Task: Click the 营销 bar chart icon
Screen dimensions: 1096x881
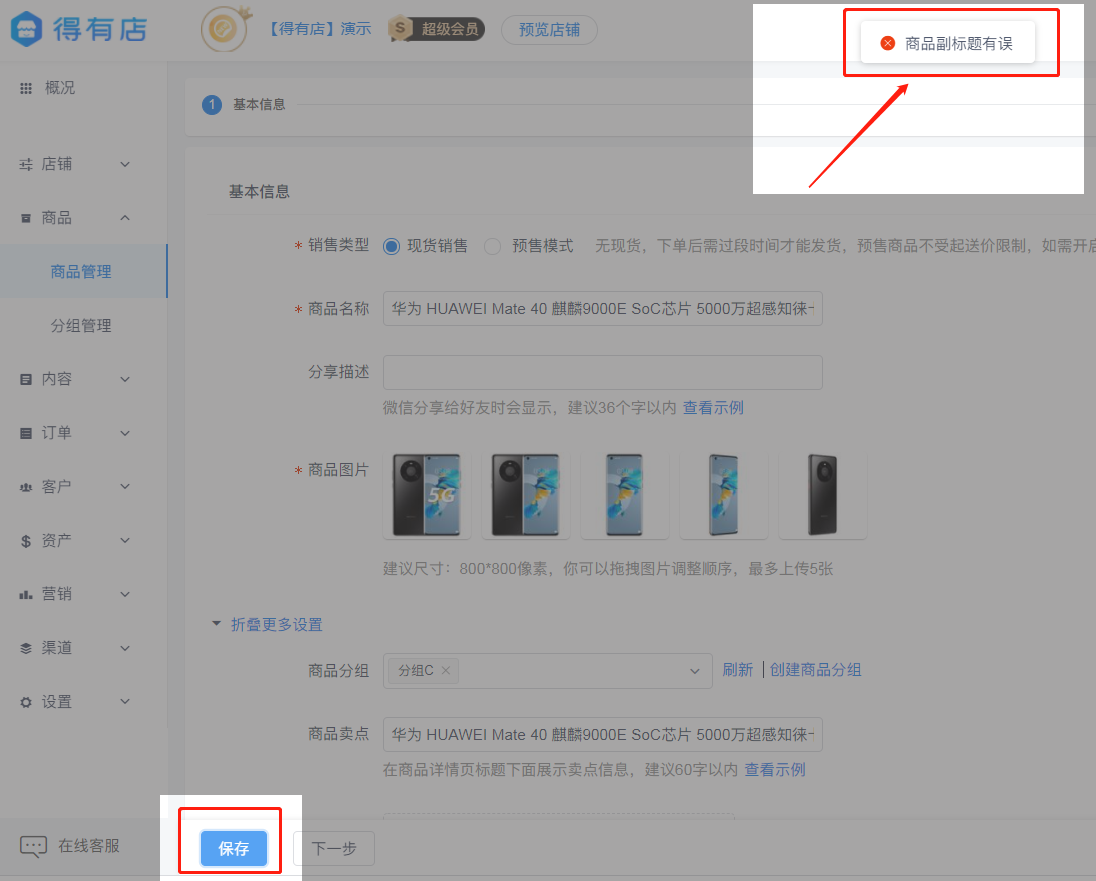Action: point(26,594)
